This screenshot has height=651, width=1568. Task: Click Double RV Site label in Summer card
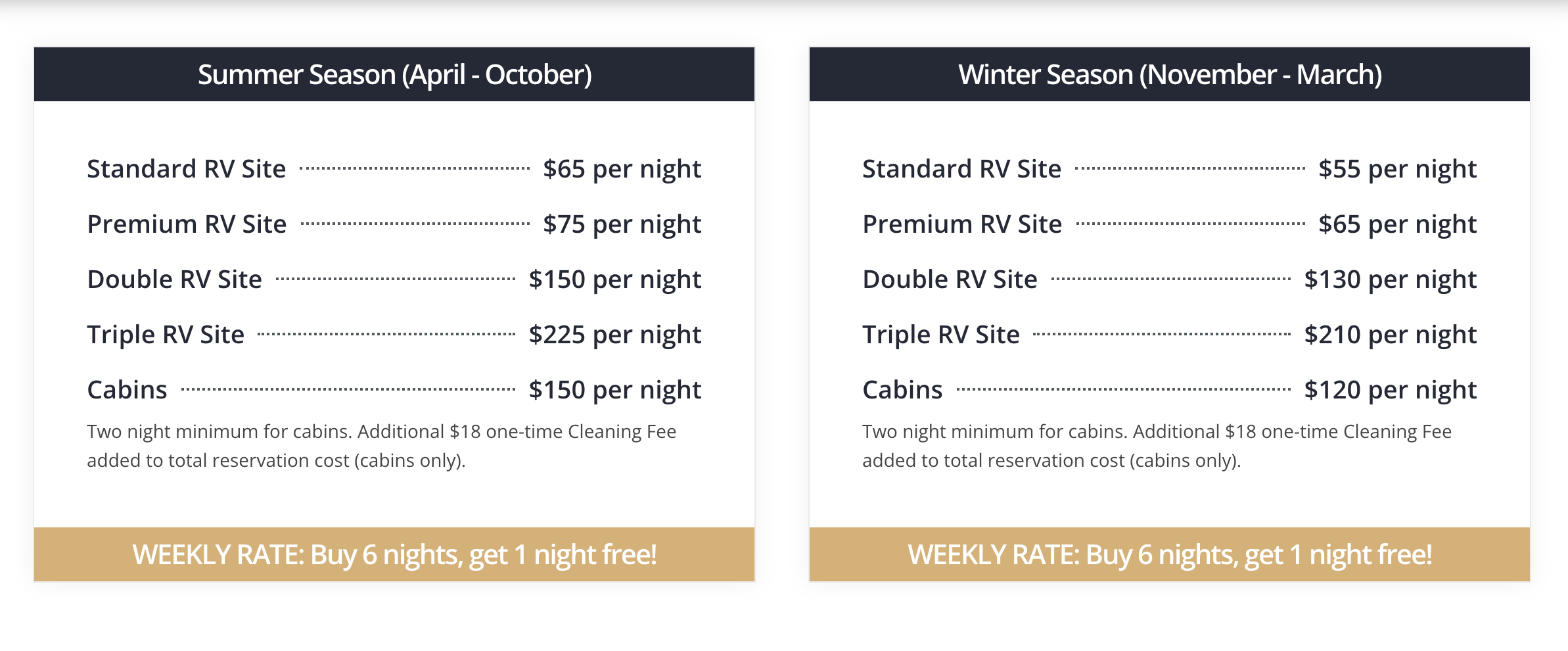coord(175,279)
